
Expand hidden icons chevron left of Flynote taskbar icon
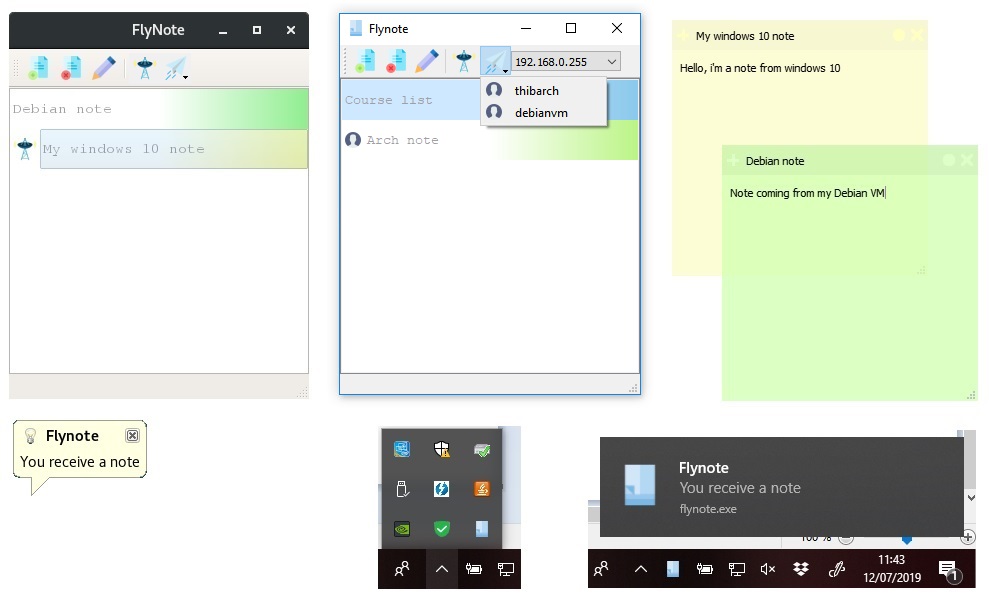(x=641, y=569)
